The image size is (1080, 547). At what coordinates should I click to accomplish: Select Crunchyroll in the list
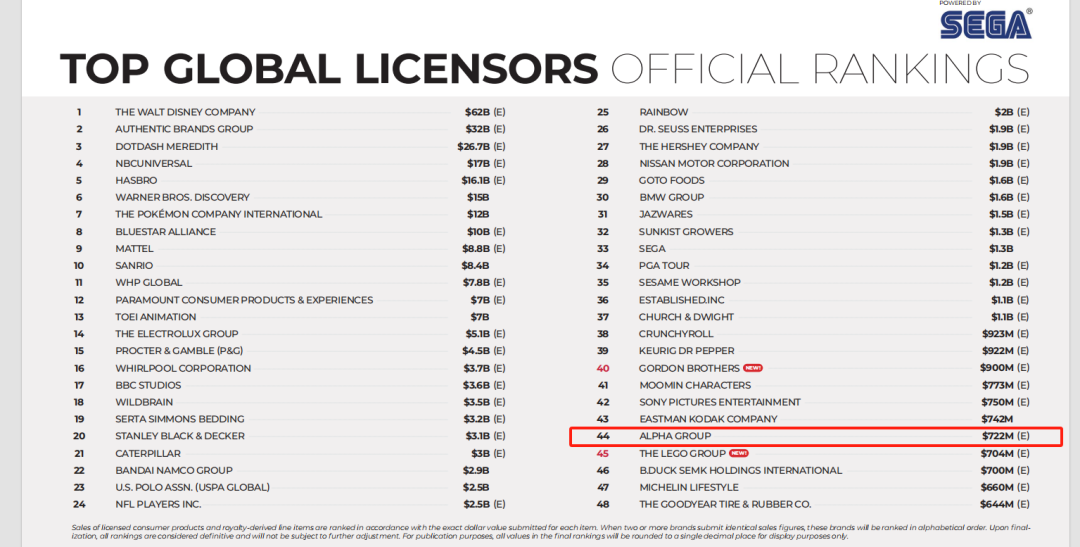pyautogui.click(x=676, y=334)
